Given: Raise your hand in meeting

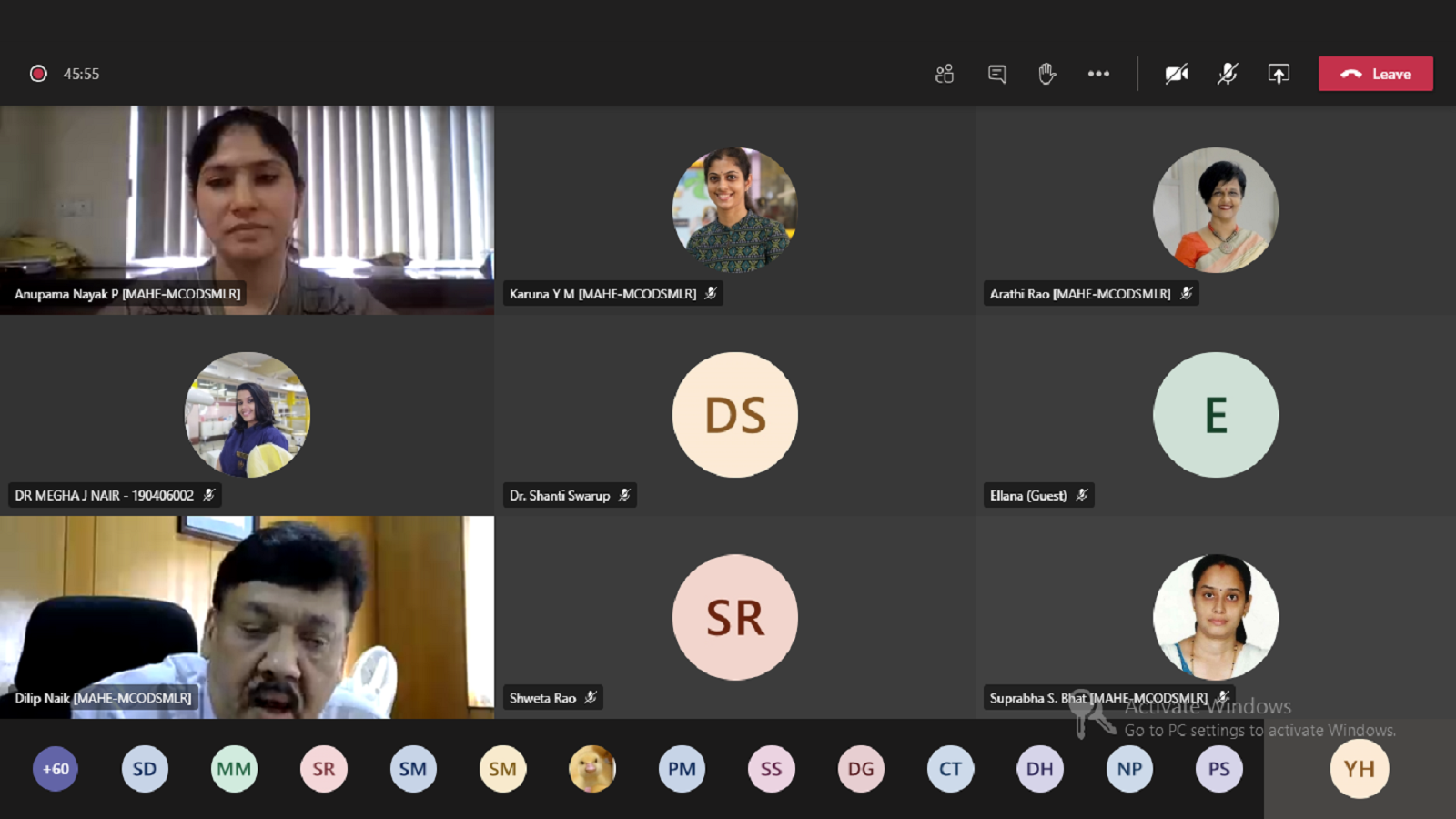Looking at the screenshot, I should [1046, 74].
